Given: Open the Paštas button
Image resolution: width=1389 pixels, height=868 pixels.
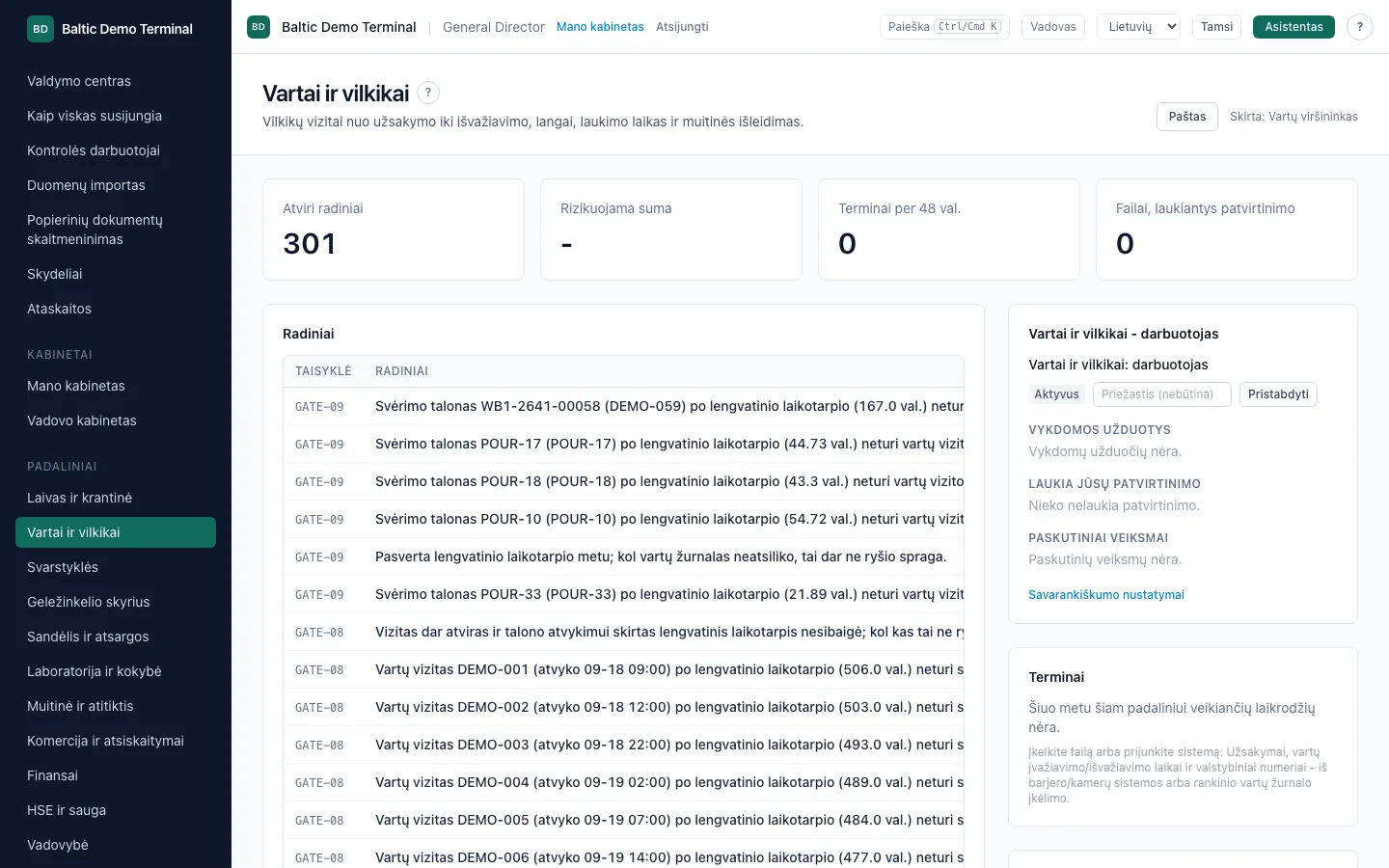Looking at the screenshot, I should pos(1187,117).
